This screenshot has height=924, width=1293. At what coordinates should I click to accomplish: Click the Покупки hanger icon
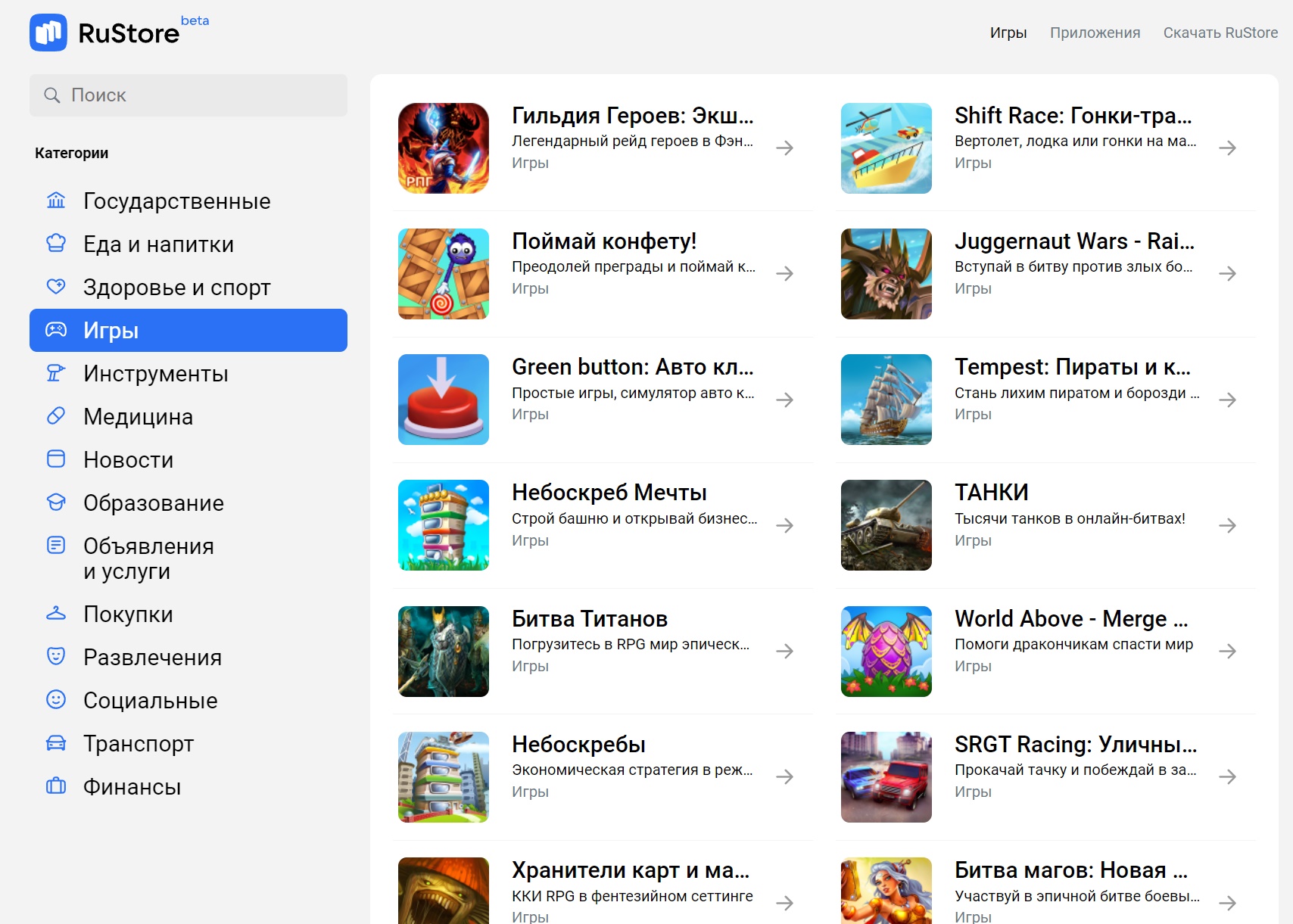click(x=56, y=614)
